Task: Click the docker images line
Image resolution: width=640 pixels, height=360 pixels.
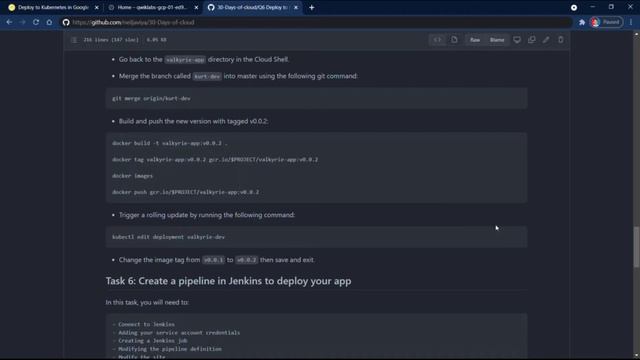Action: coord(132,176)
